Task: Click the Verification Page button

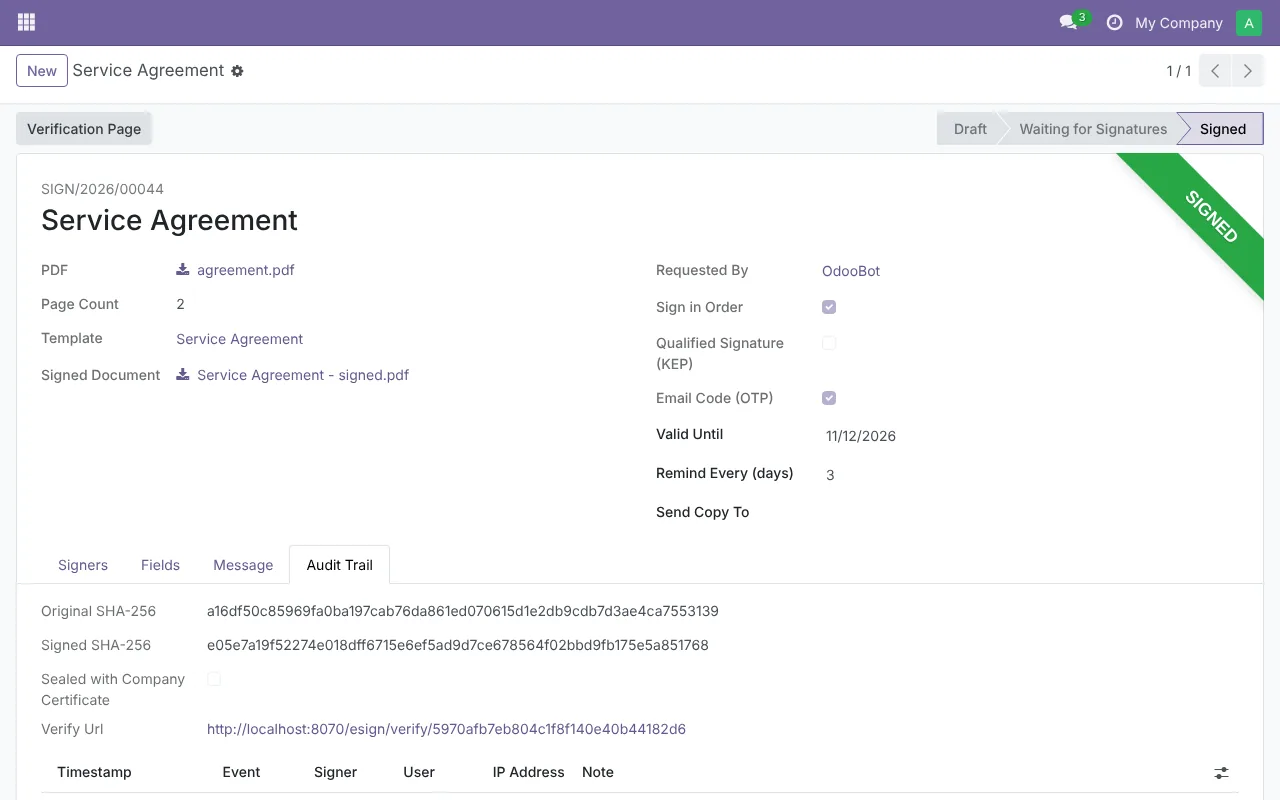Action: tap(84, 129)
